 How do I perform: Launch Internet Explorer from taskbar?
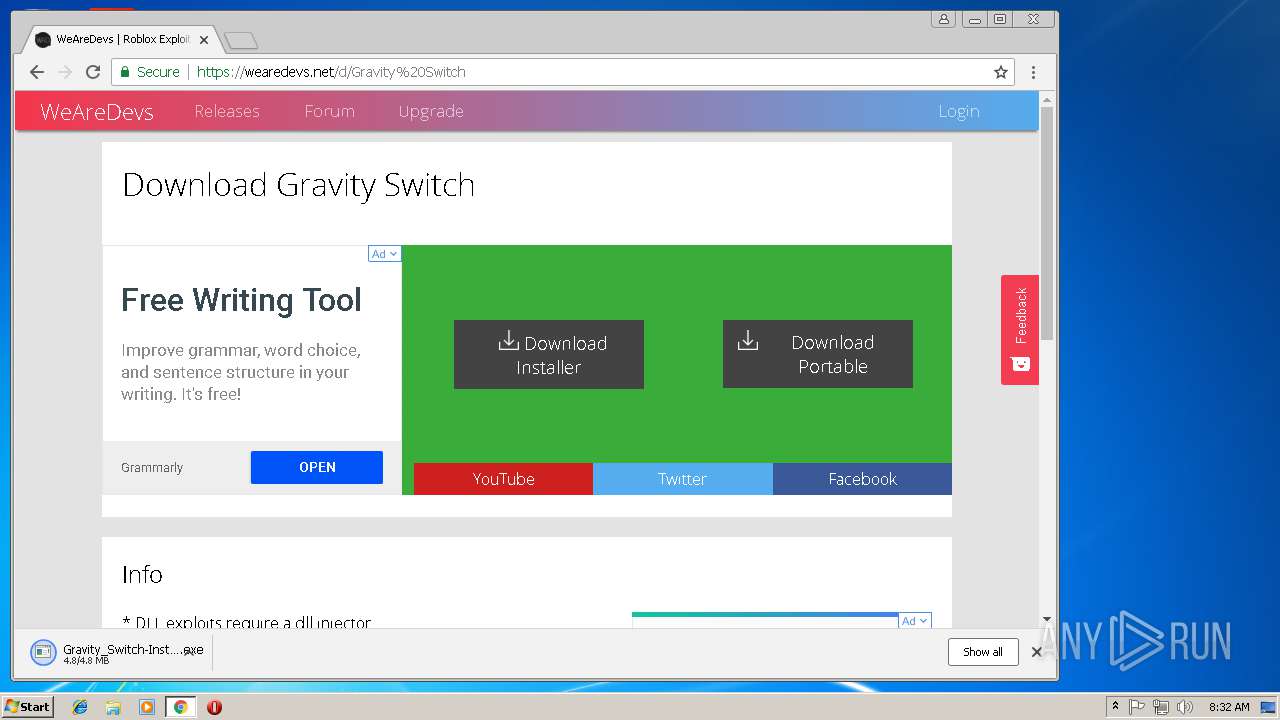click(80, 707)
